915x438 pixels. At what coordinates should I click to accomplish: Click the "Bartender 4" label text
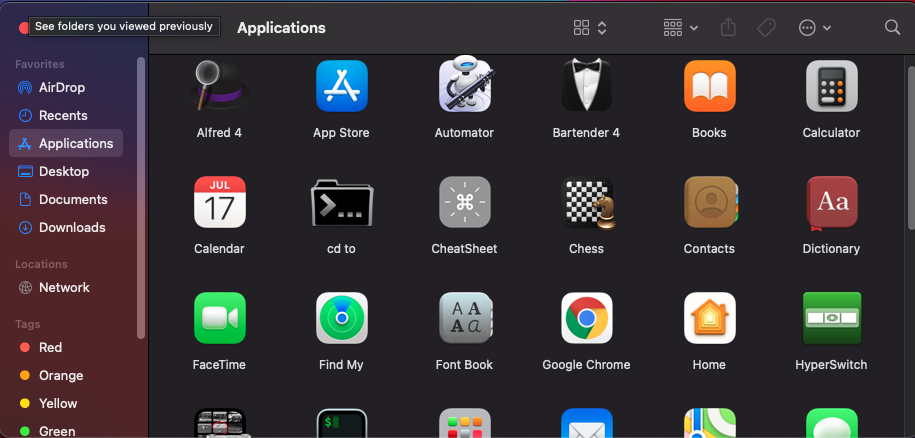586,133
